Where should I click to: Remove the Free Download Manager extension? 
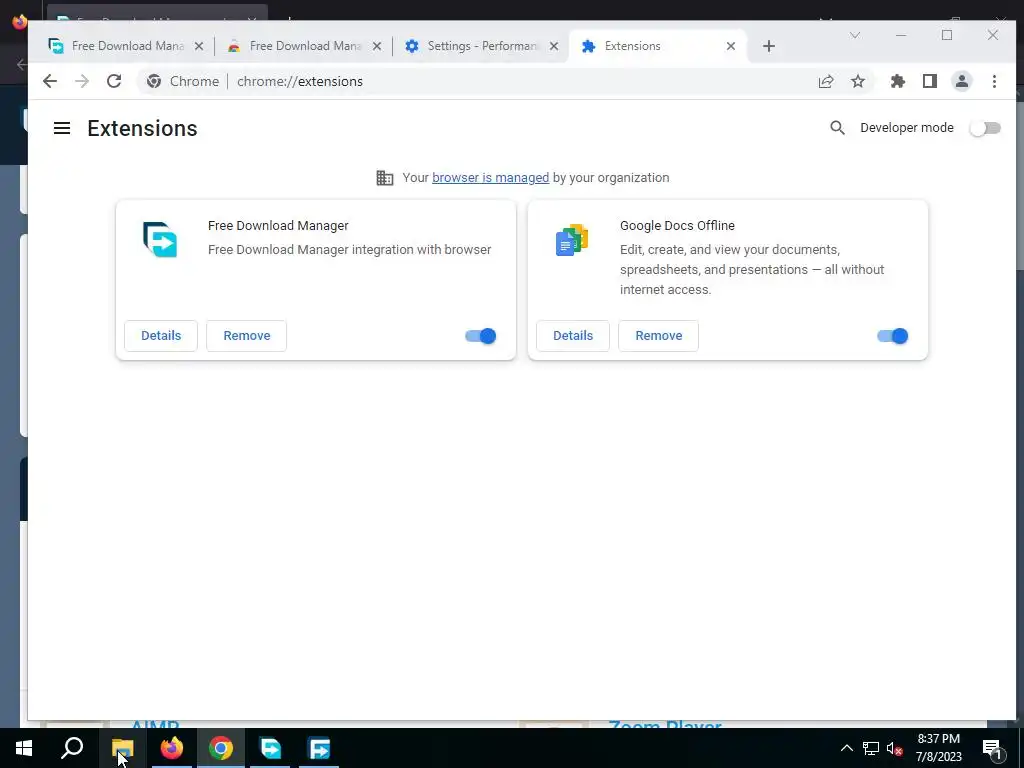coord(247,336)
